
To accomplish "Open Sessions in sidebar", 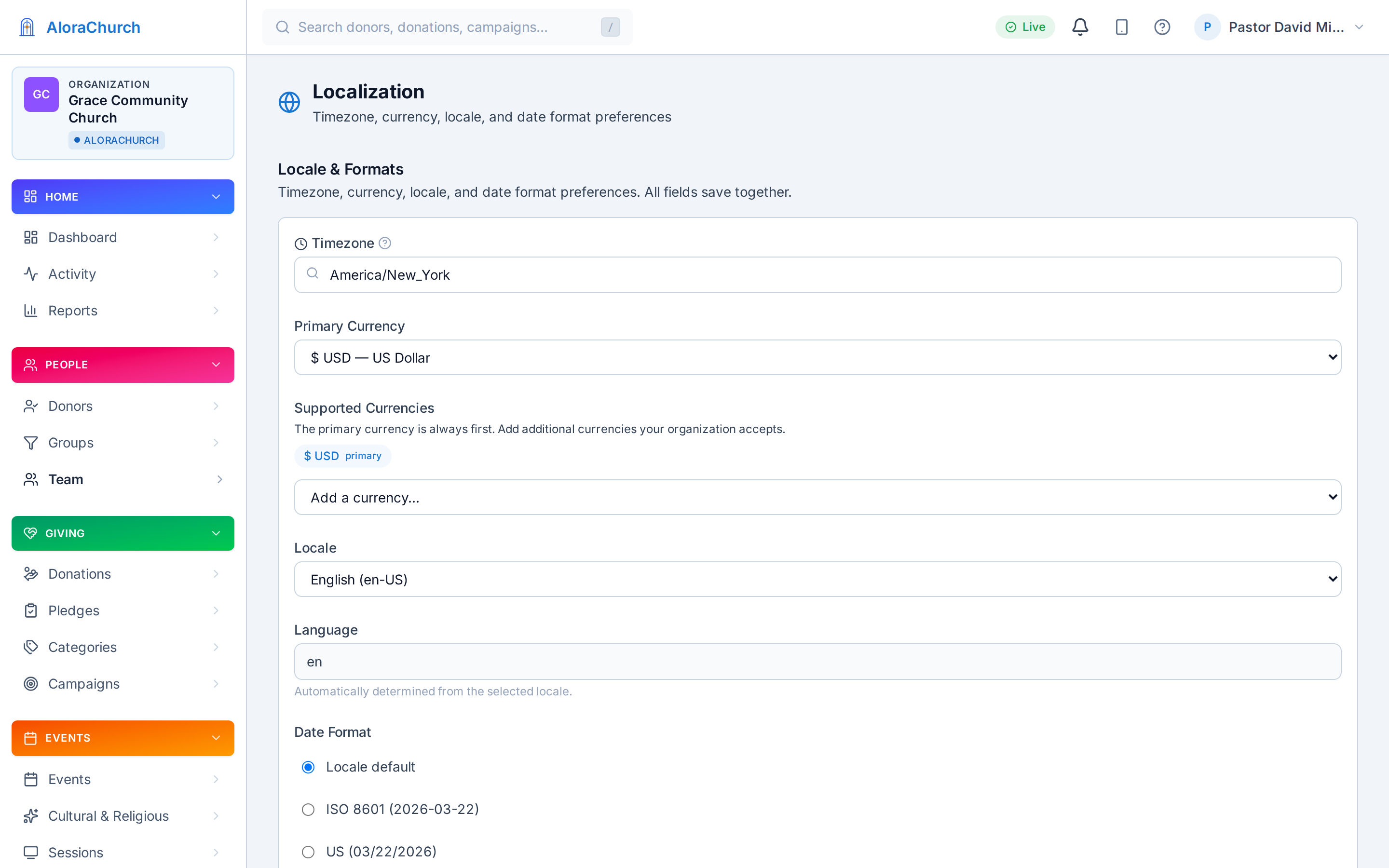I will coord(123,853).
